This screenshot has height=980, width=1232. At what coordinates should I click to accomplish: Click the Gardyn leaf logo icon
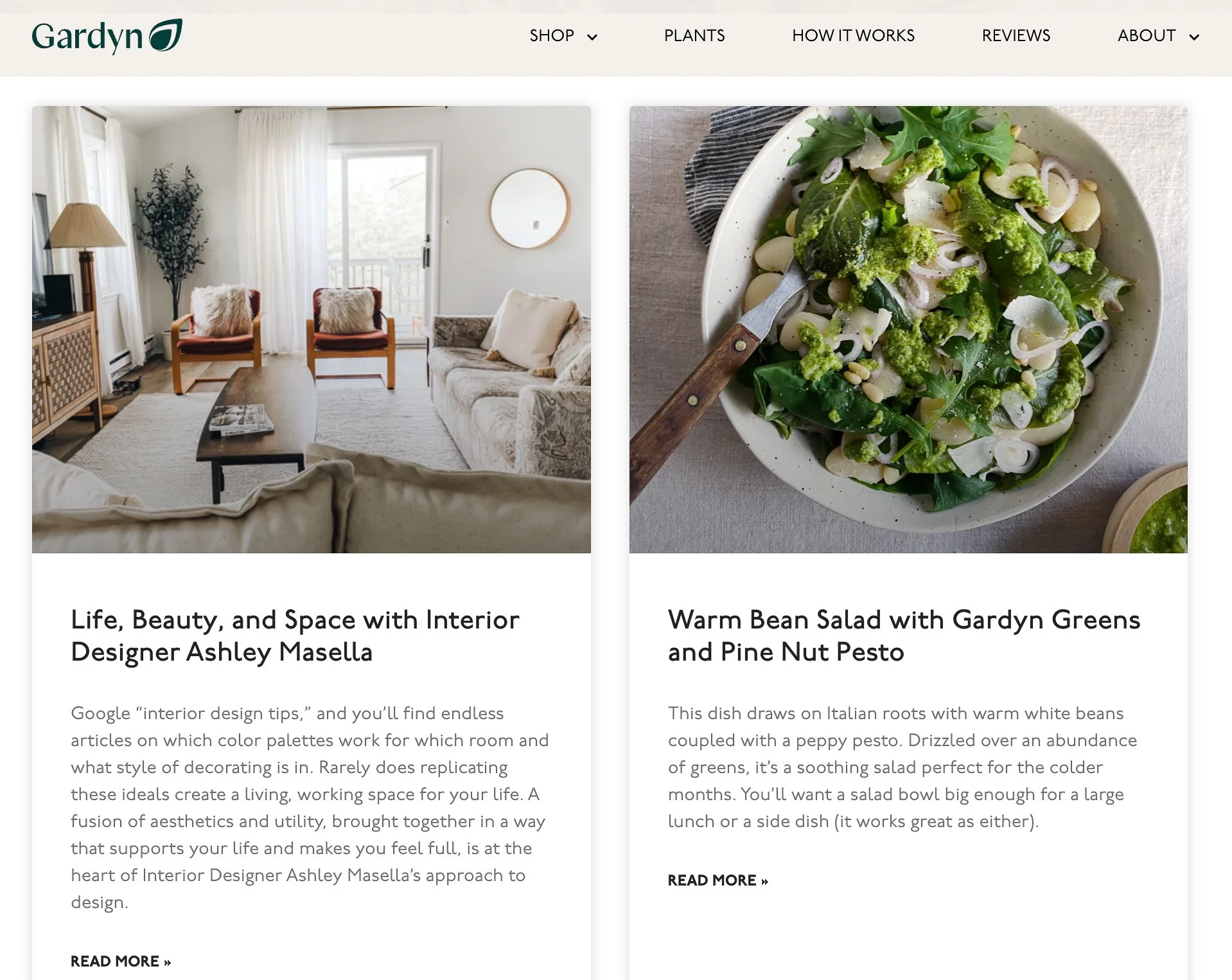pyautogui.click(x=166, y=35)
